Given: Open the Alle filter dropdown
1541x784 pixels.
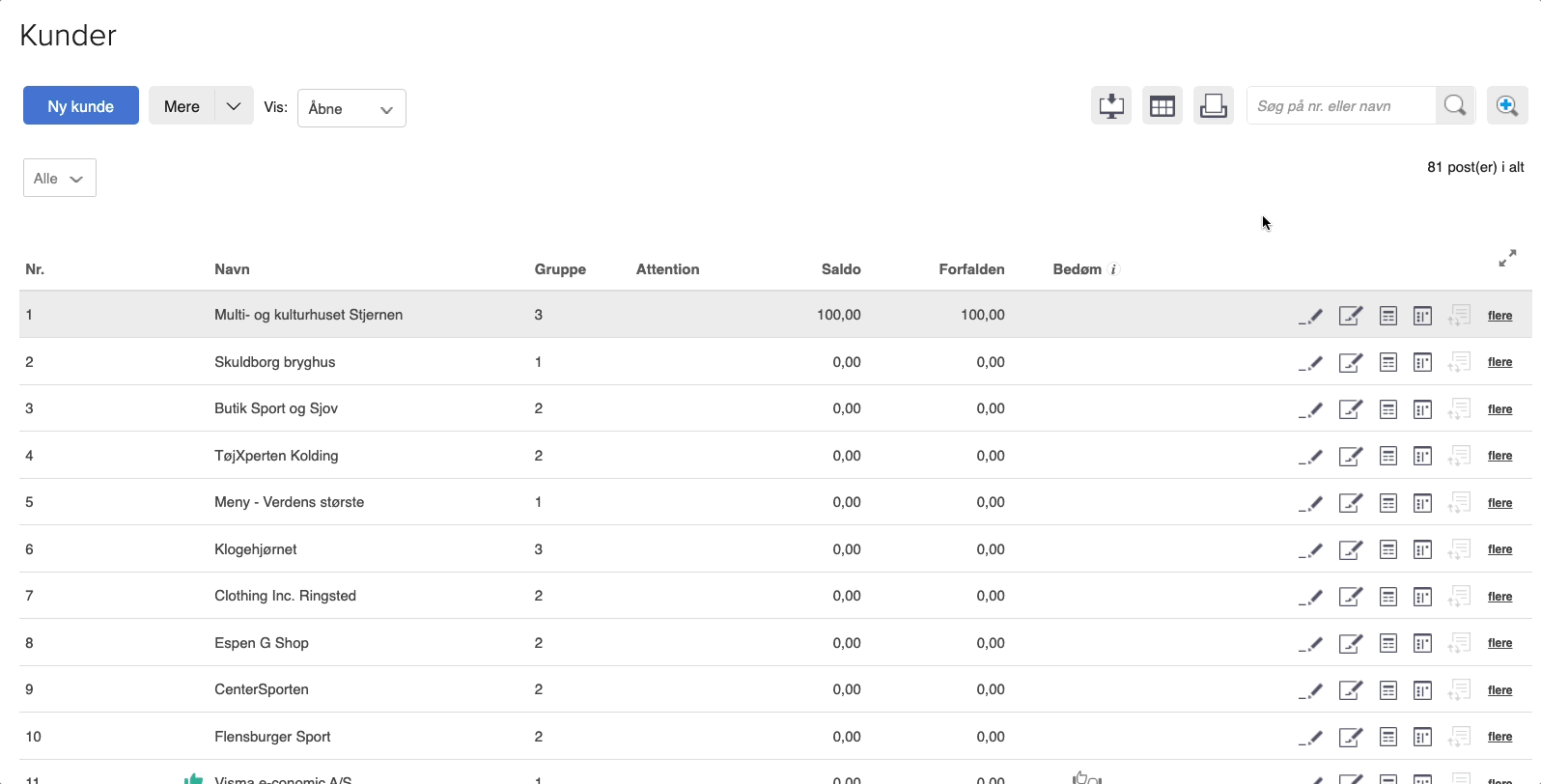Looking at the screenshot, I should pyautogui.click(x=60, y=179).
